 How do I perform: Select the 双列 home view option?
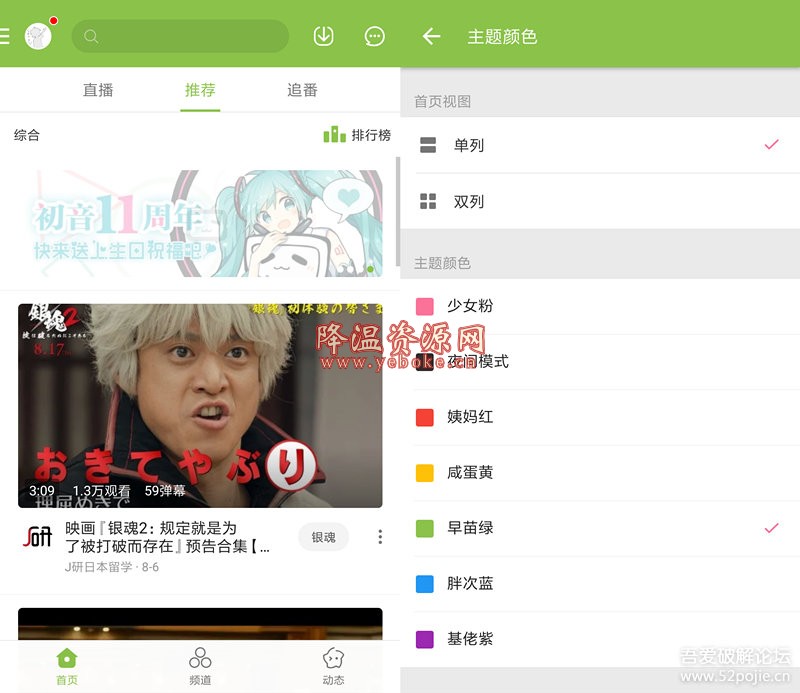[600, 201]
